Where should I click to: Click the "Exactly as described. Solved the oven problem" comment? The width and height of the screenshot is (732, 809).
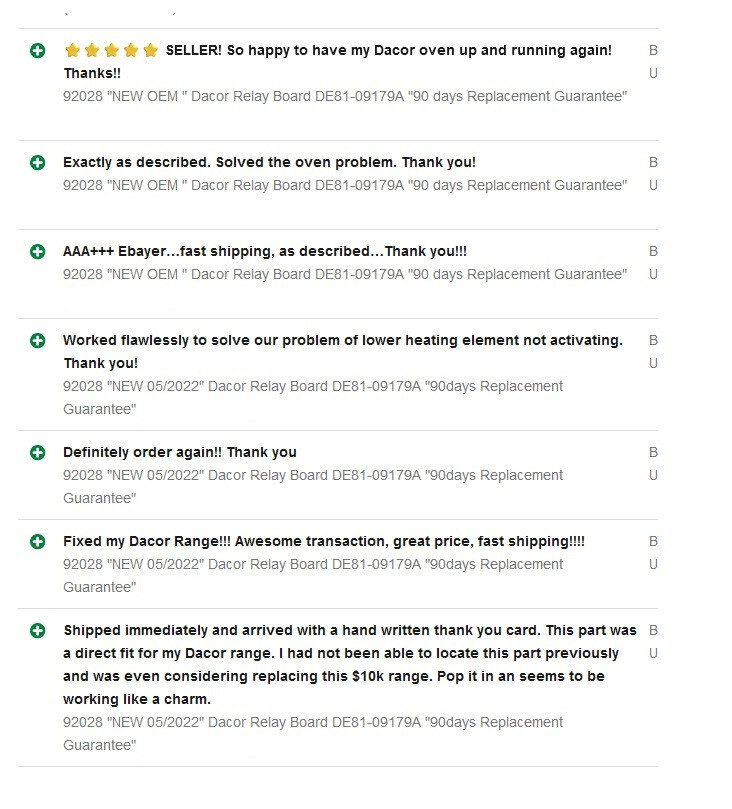pos(269,162)
